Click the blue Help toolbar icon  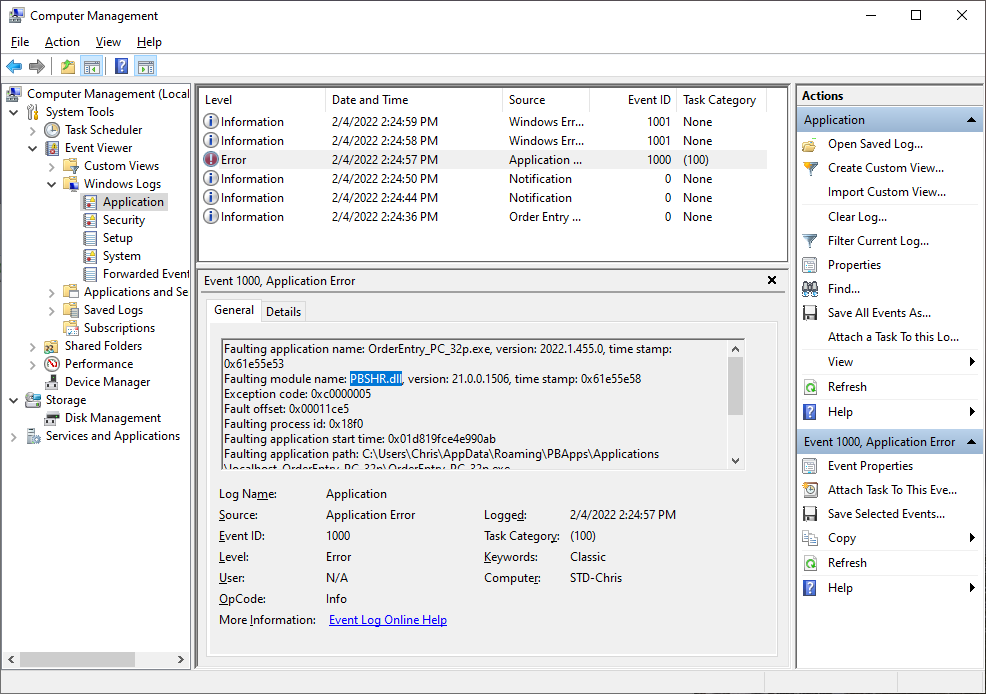pos(121,67)
